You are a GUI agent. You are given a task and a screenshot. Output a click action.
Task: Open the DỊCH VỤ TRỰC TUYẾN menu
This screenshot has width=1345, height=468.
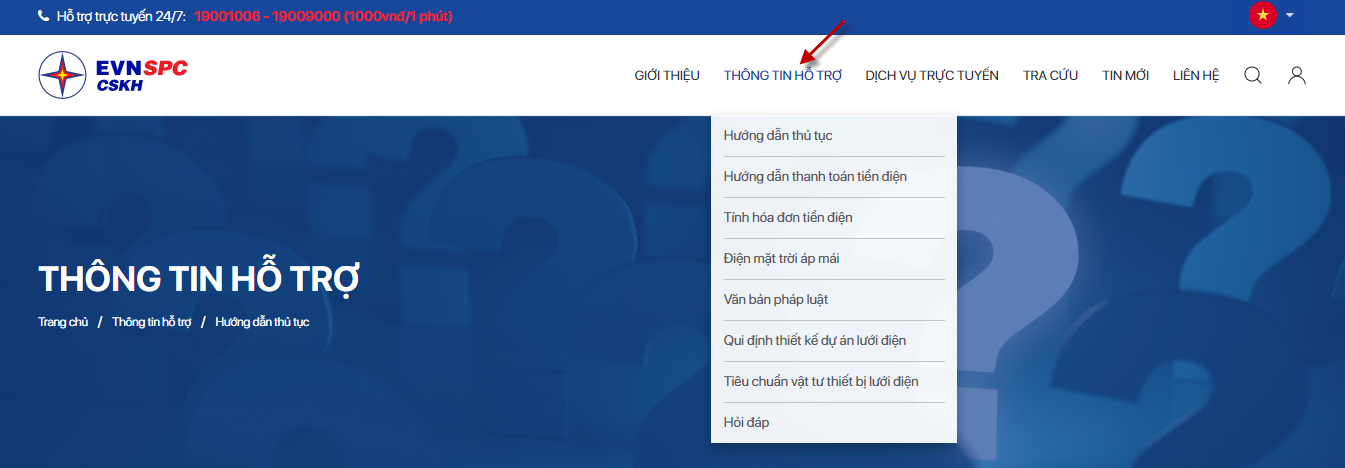tap(932, 76)
